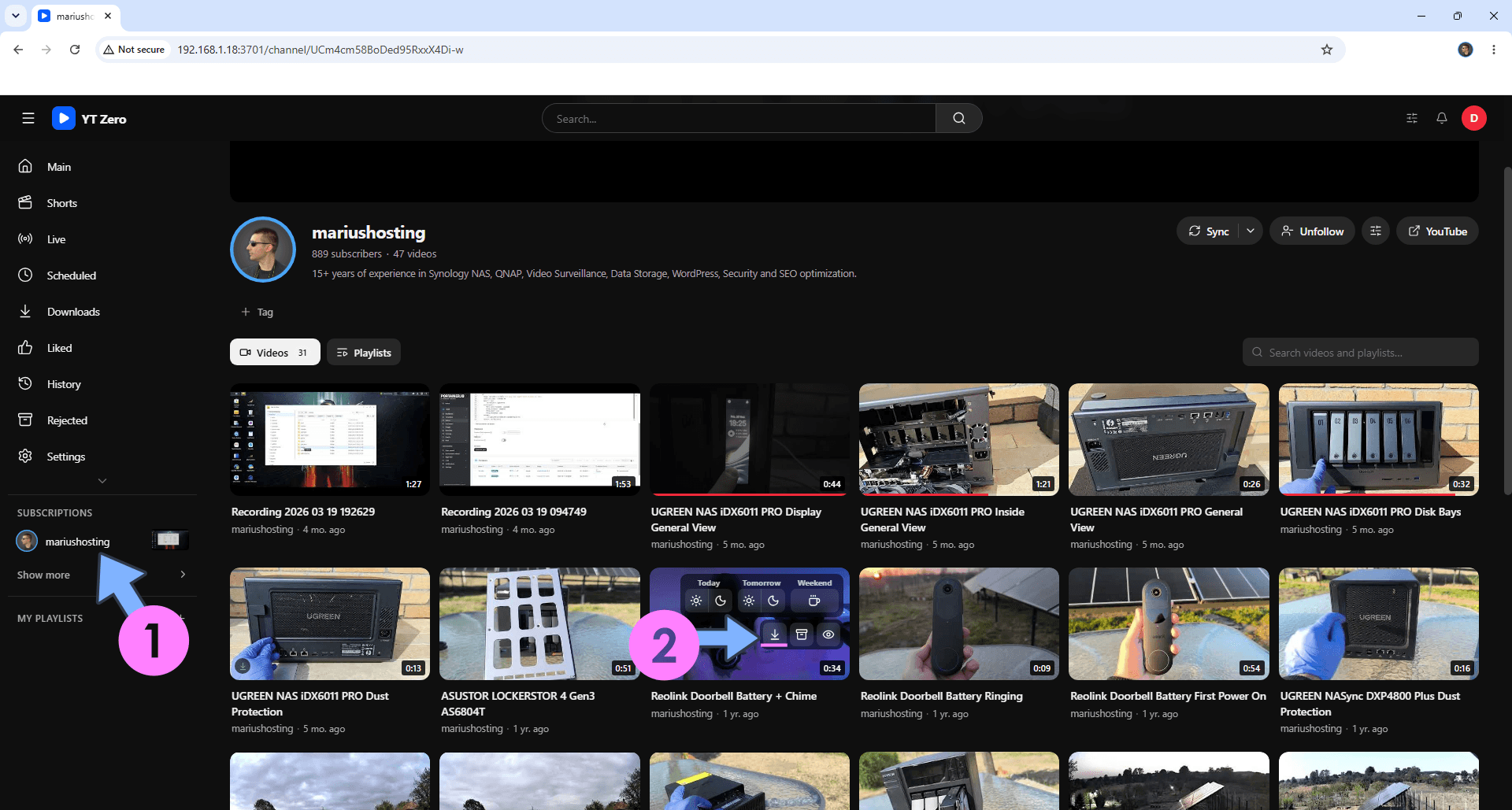Open the D user avatar menu
The image size is (1512, 810).
click(x=1474, y=118)
